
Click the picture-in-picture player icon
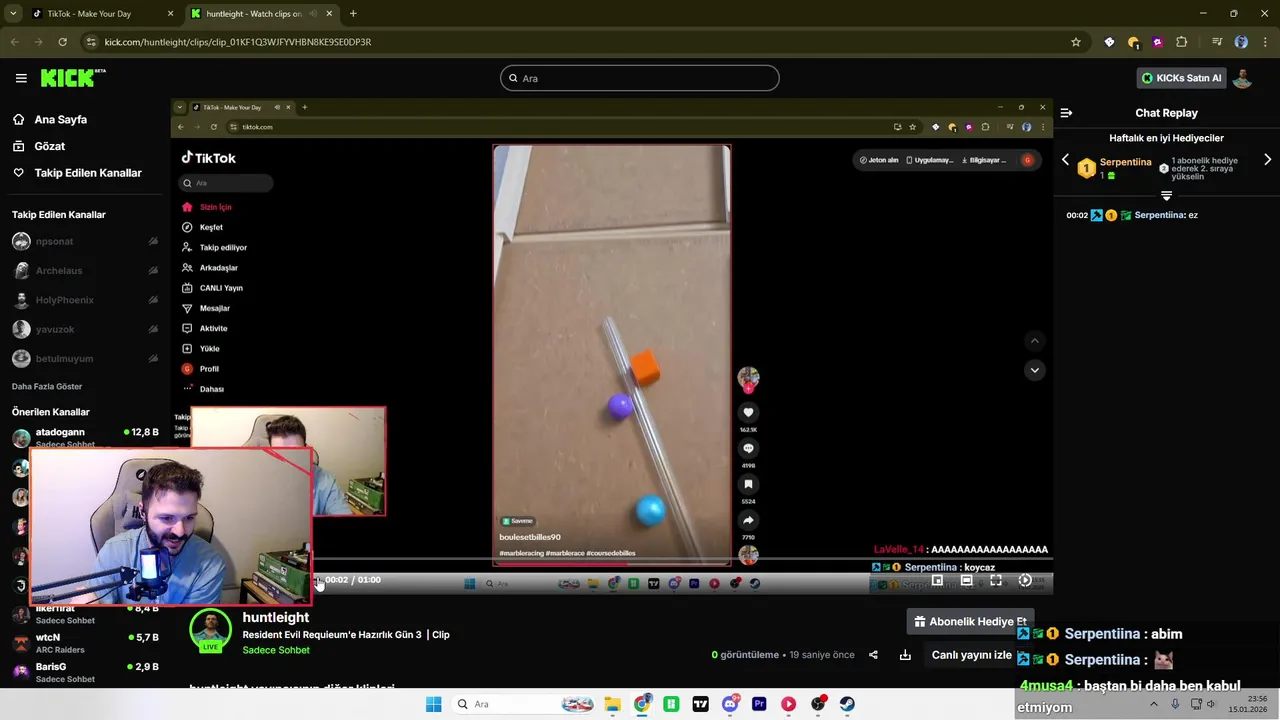coord(937,580)
